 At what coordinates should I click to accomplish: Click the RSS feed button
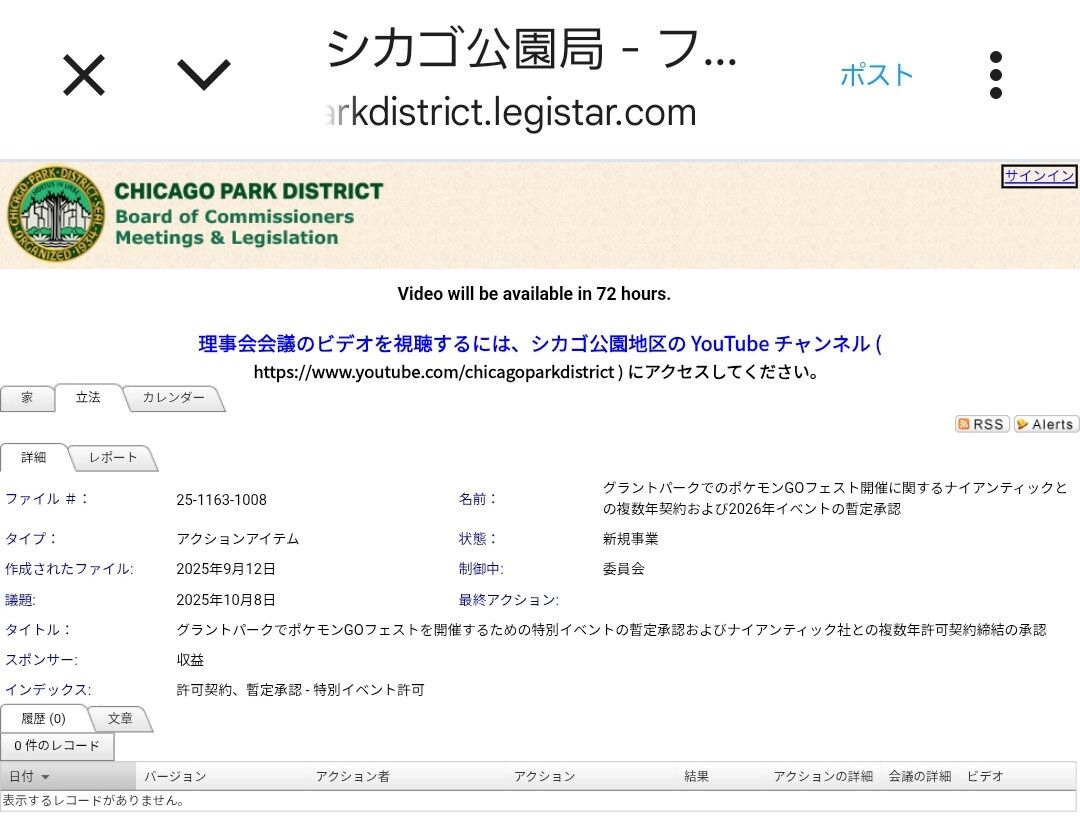pos(982,424)
